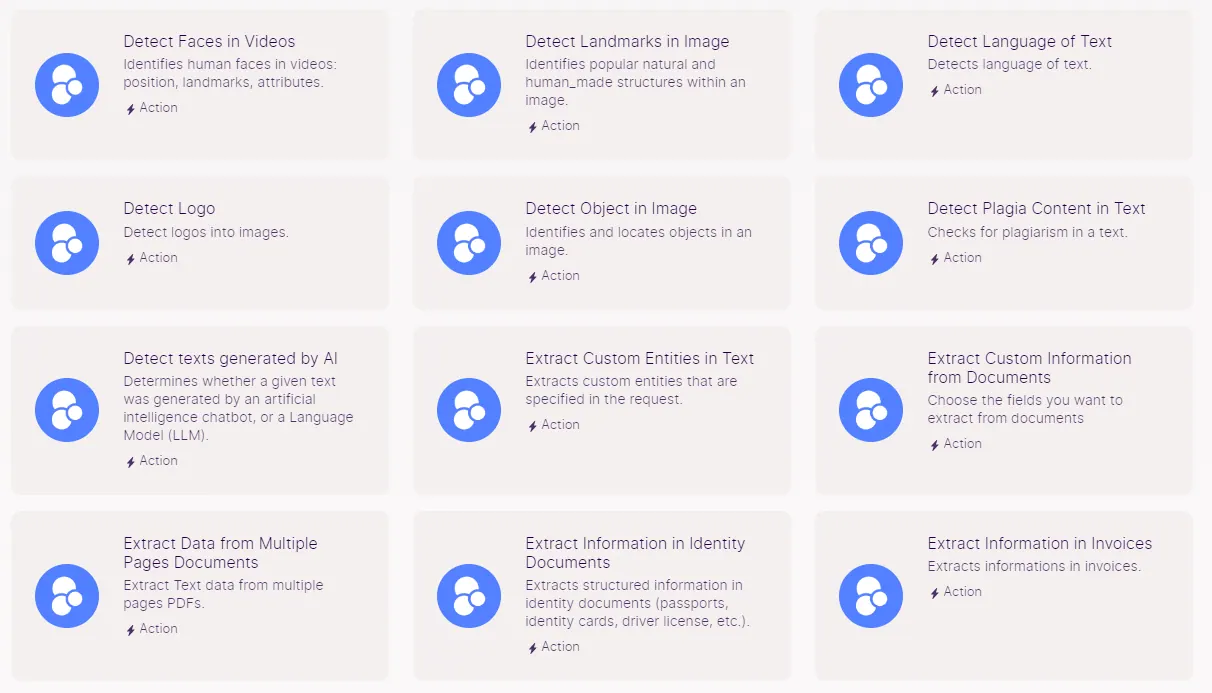Click the Extract Information in Invoices icon
Screen dimensions: 1212x693
[x=871, y=596]
